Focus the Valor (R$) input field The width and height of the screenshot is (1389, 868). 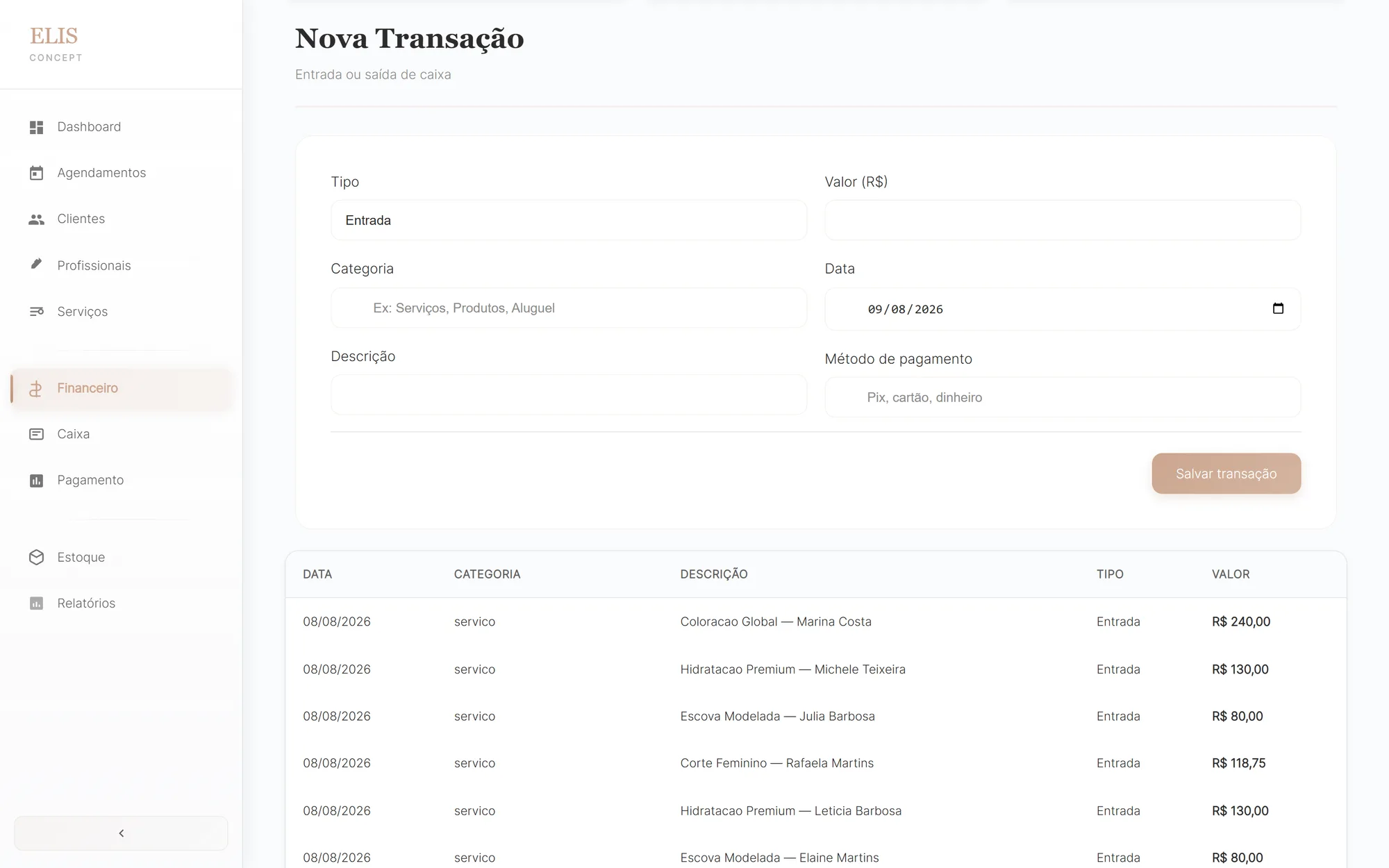[1063, 220]
